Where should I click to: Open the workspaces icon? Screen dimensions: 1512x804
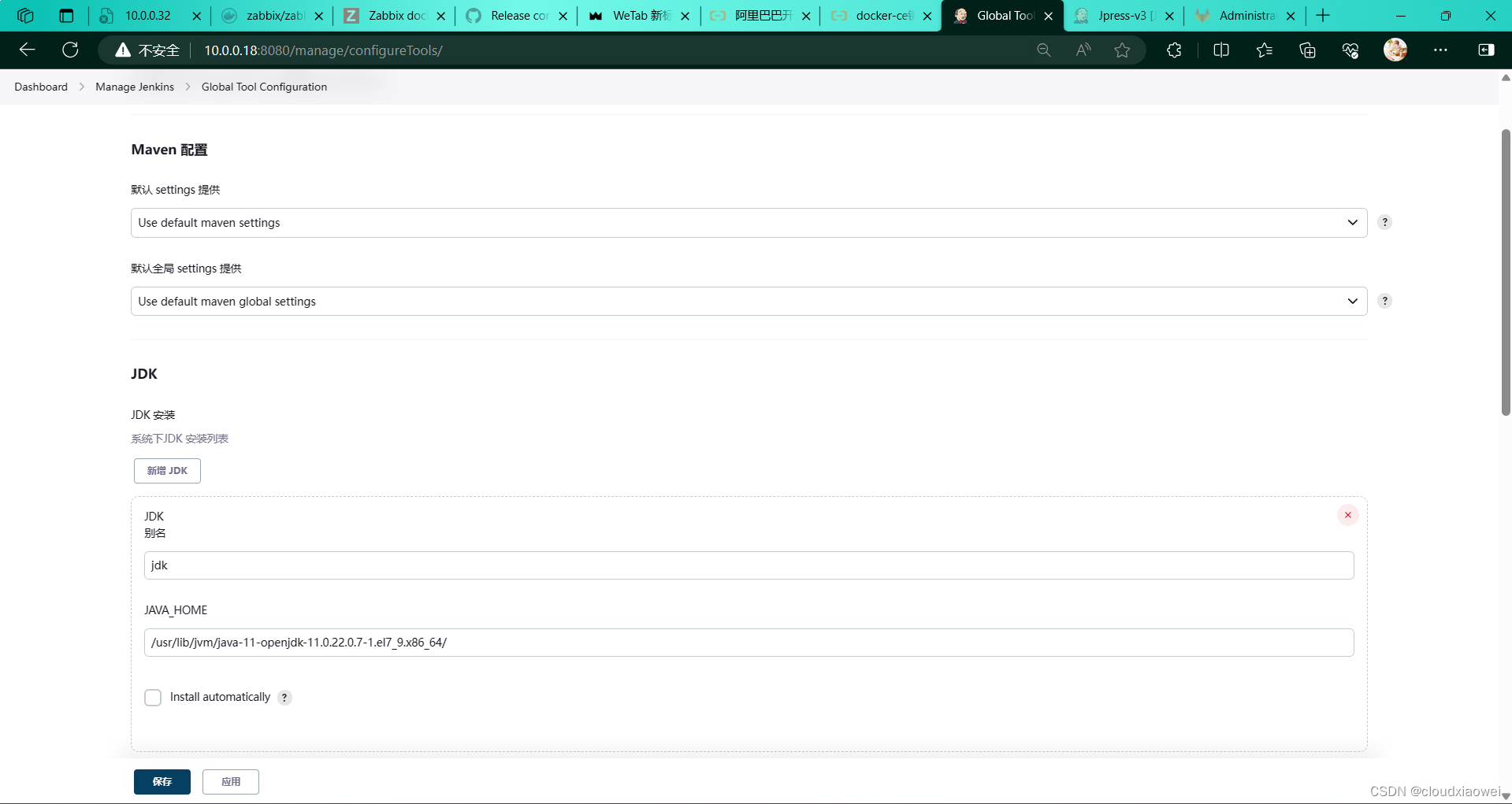(25, 15)
